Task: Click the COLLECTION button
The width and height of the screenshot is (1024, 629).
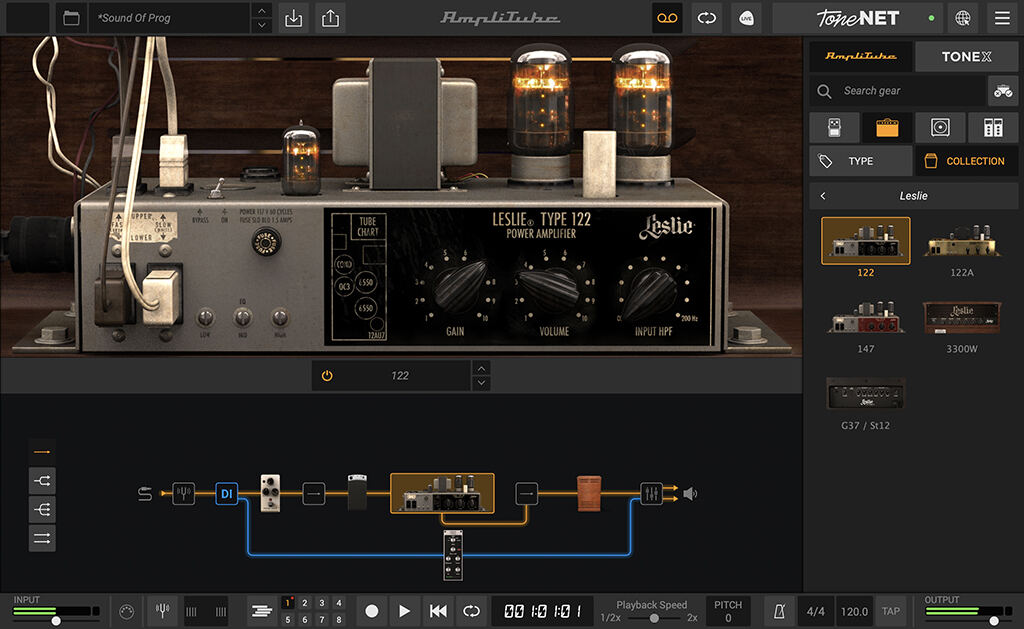Action: [966, 160]
